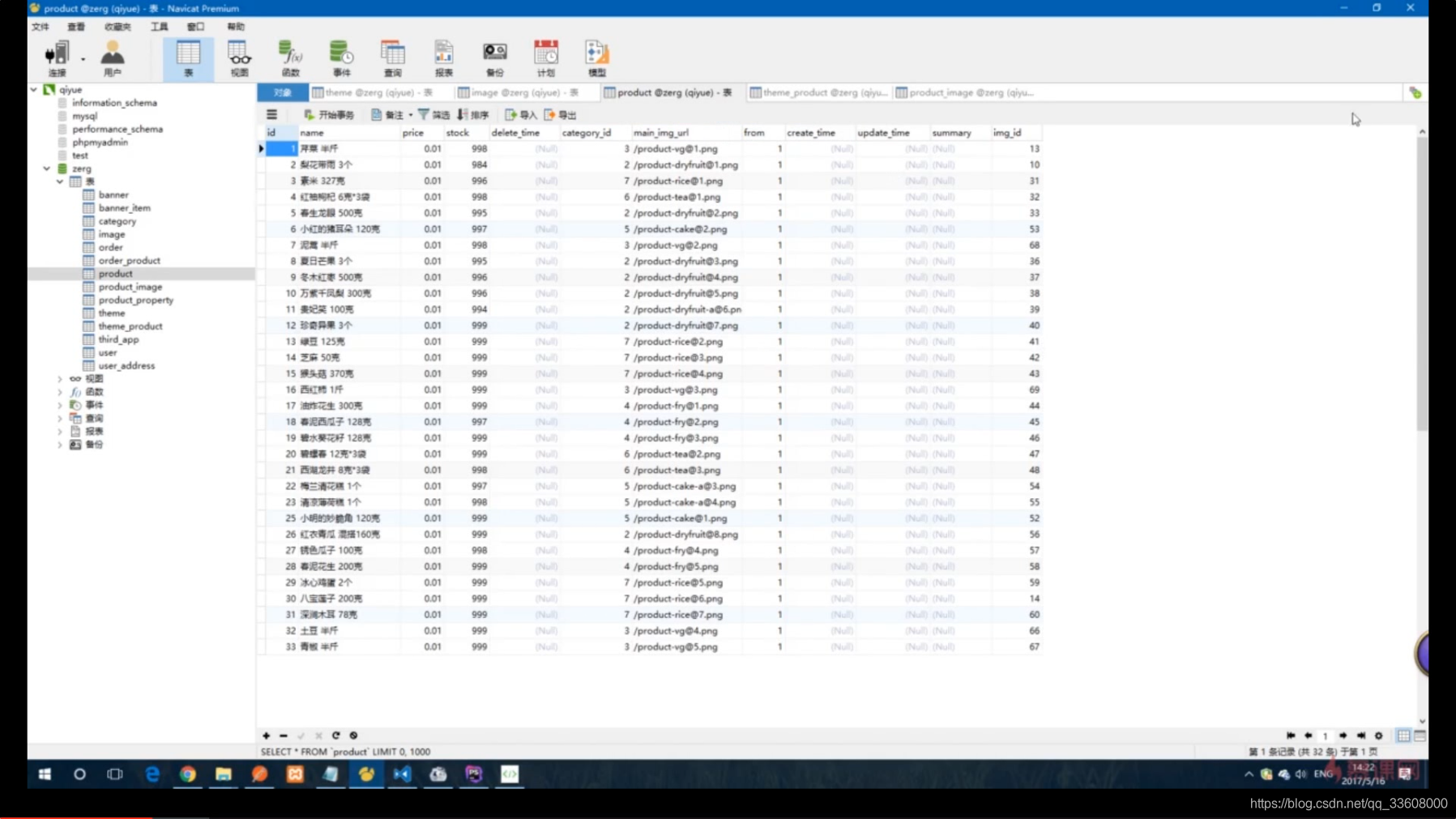Screen dimensions: 1456x819
Task: Select the banner table in tree
Action: click(x=113, y=194)
